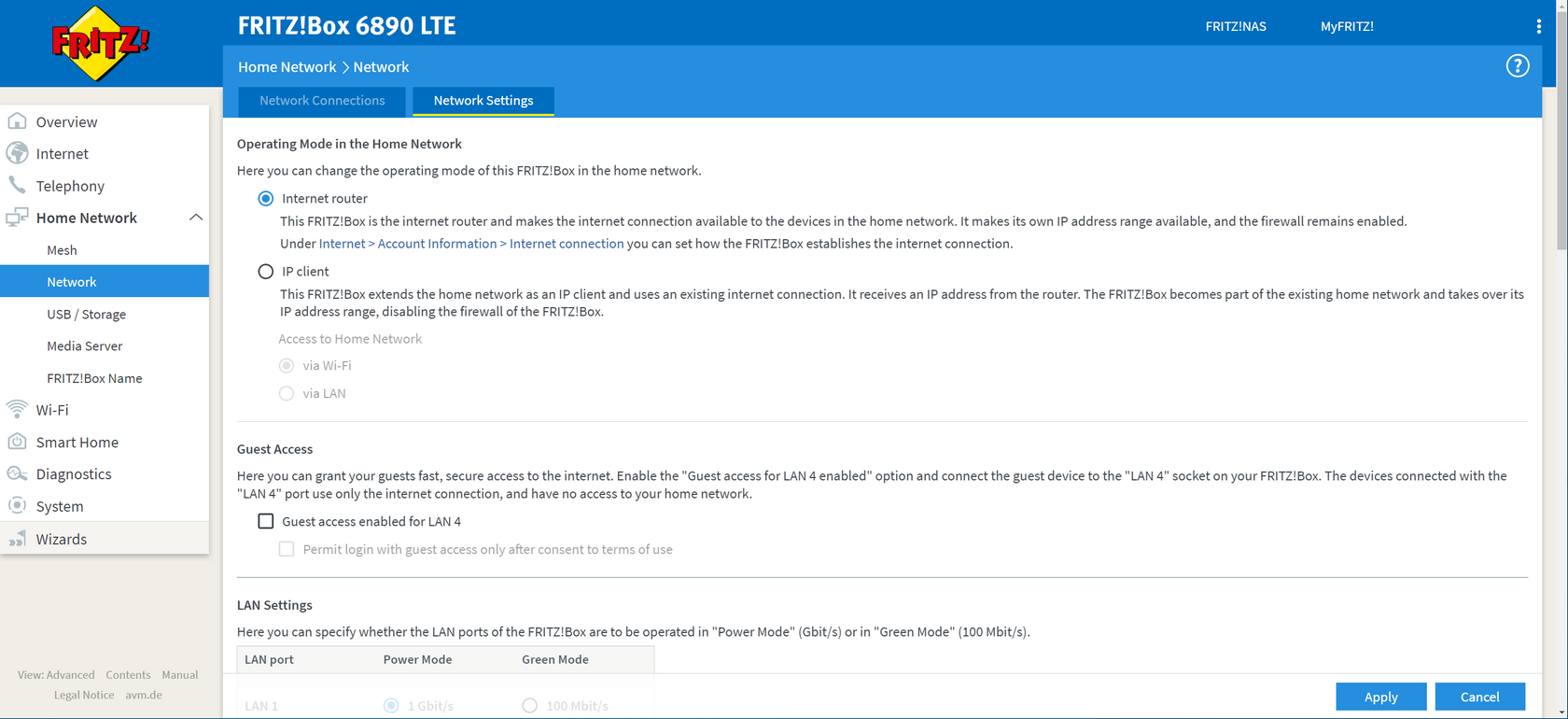Screen dimensions: 1568x719
Task: Open Network submenu item
Action: click(x=105, y=281)
